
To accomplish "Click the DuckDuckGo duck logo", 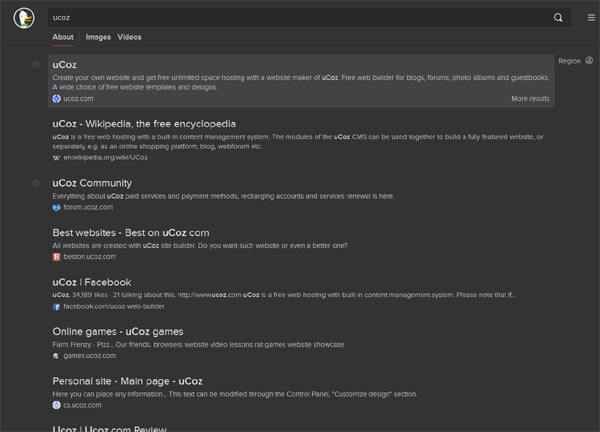I will pyautogui.click(x=24, y=18).
